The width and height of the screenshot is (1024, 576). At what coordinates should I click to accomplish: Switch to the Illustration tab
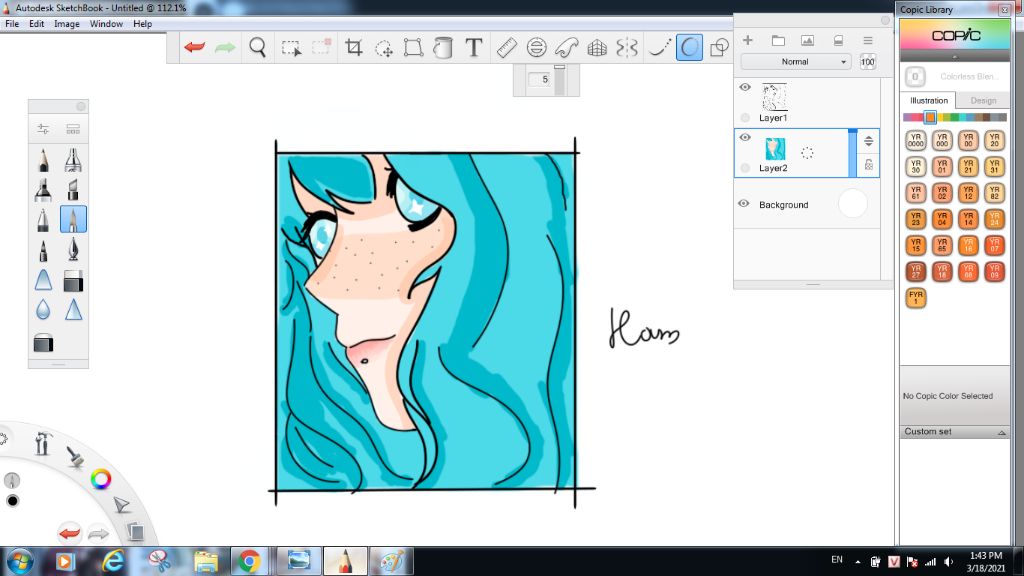[929, 101]
